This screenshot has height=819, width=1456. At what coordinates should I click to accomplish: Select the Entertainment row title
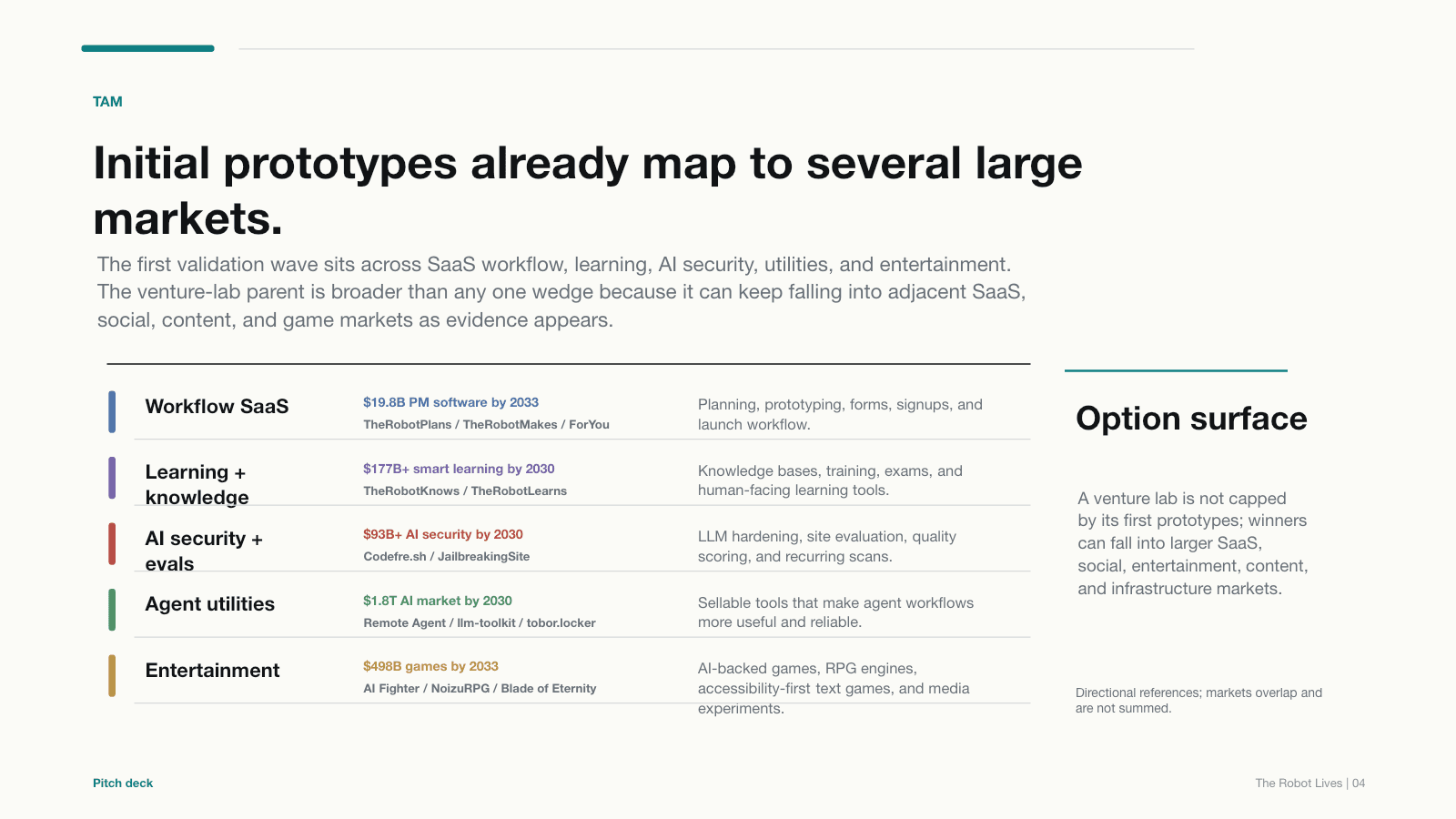[212, 671]
